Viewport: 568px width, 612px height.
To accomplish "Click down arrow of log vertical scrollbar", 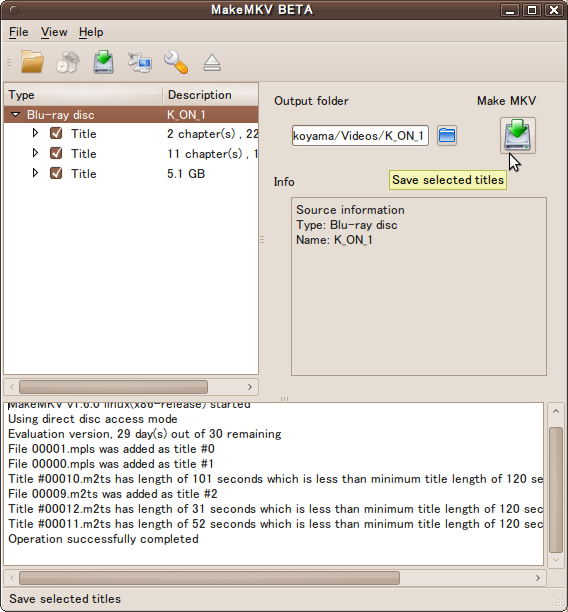I will (556, 560).
